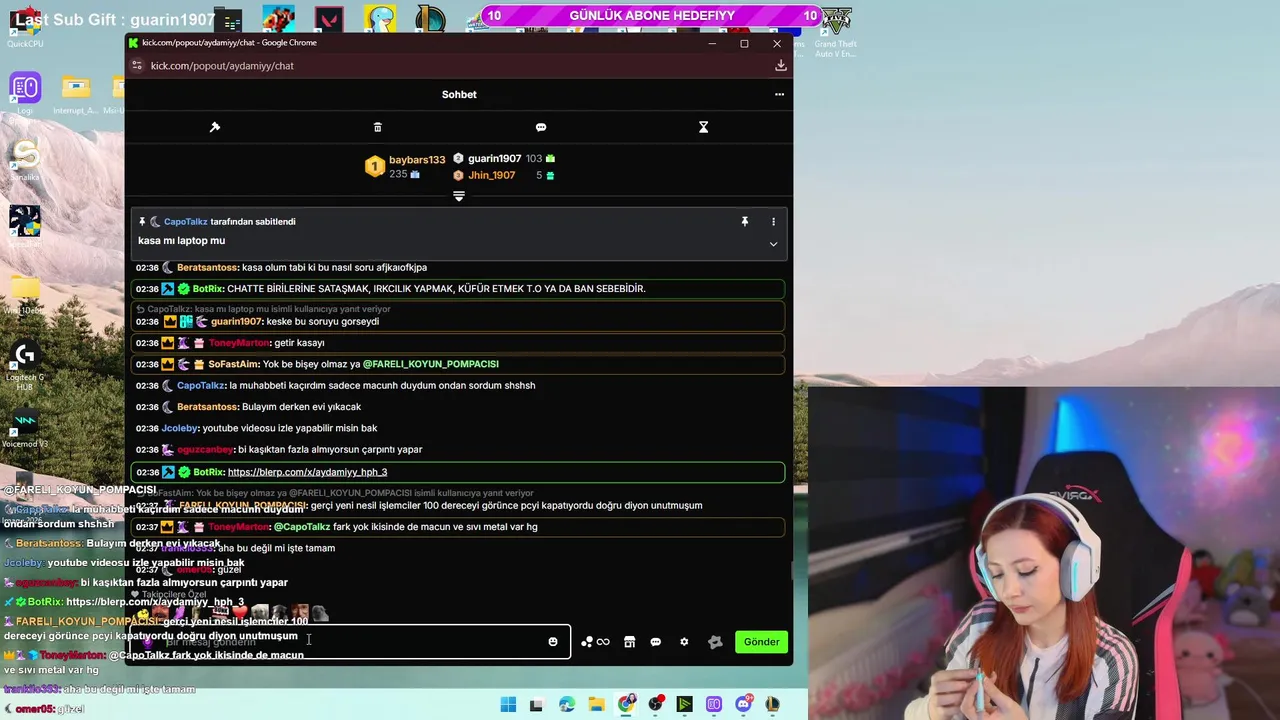1280x720 pixels.
Task: Switch to OBS Studio on taskbar
Action: pyautogui.click(x=655, y=705)
